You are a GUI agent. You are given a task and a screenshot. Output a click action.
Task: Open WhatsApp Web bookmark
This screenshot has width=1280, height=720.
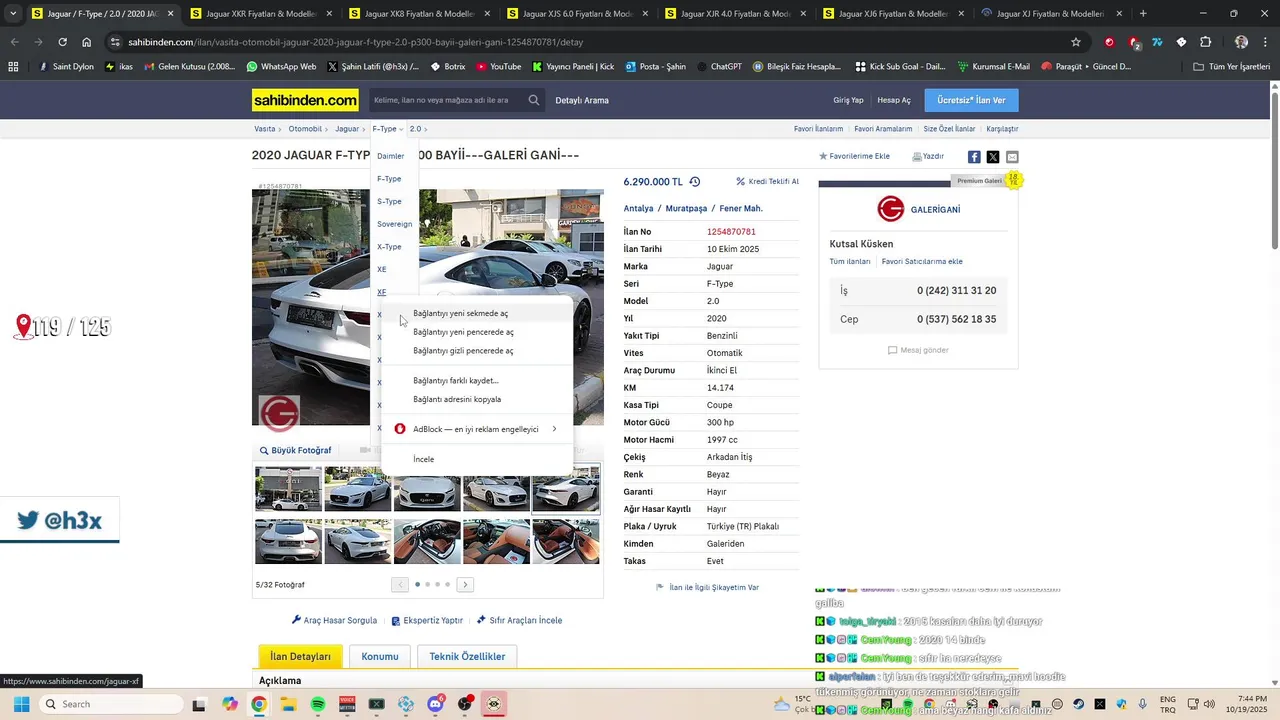(281, 66)
